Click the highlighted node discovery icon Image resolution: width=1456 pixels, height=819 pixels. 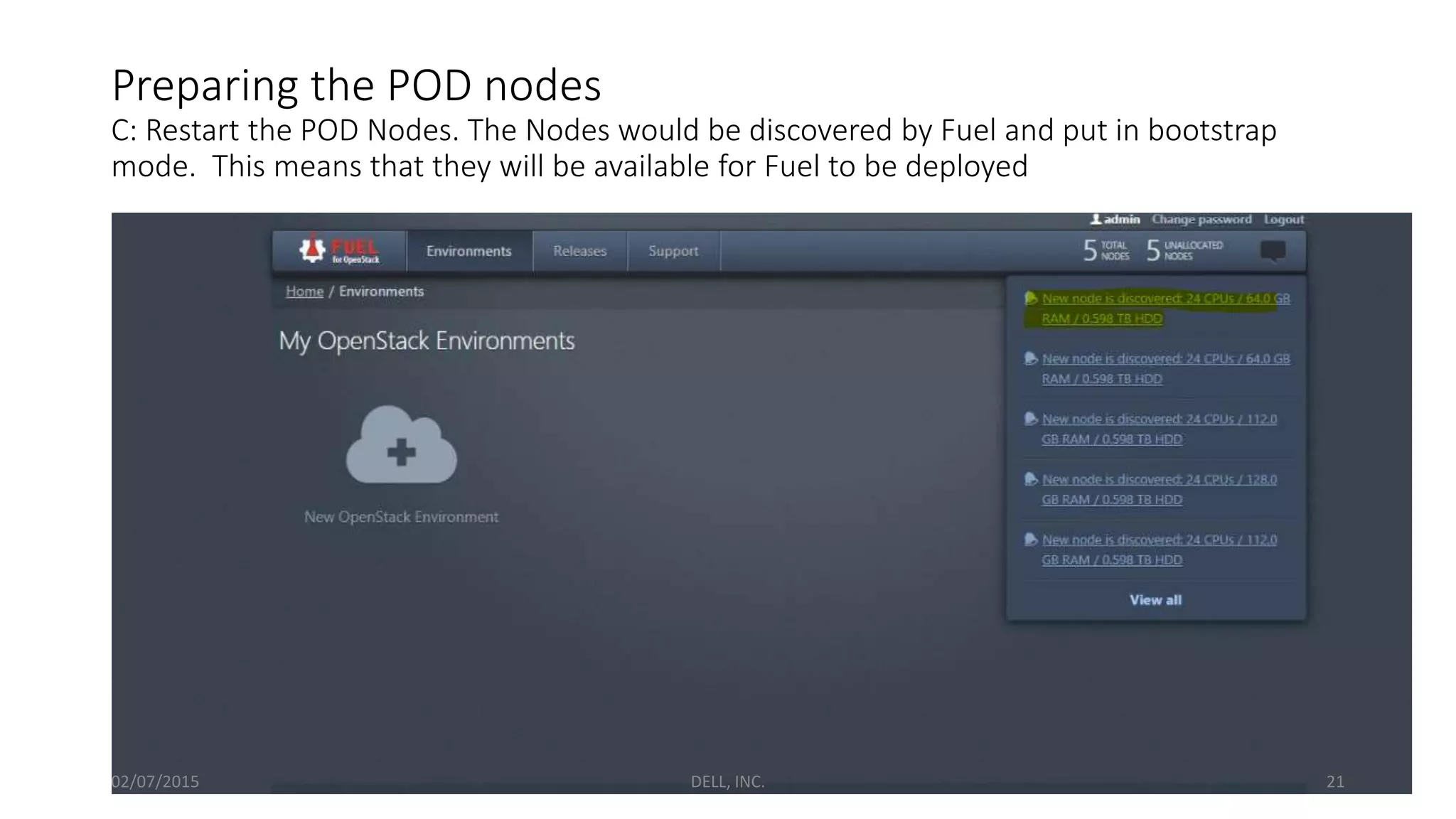[x=1031, y=299]
